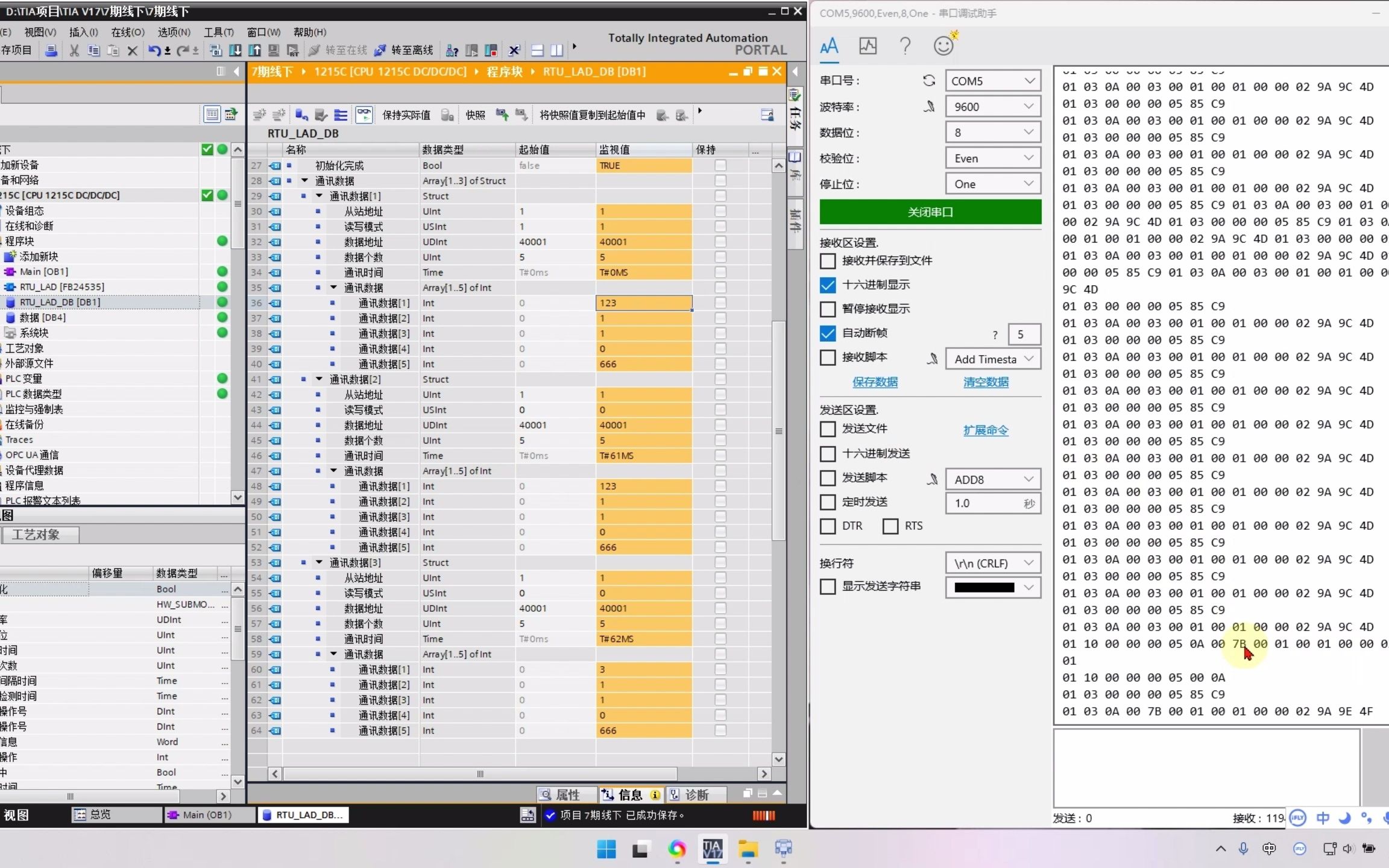Check the DTR checkbox
1389x868 pixels.
(828, 526)
